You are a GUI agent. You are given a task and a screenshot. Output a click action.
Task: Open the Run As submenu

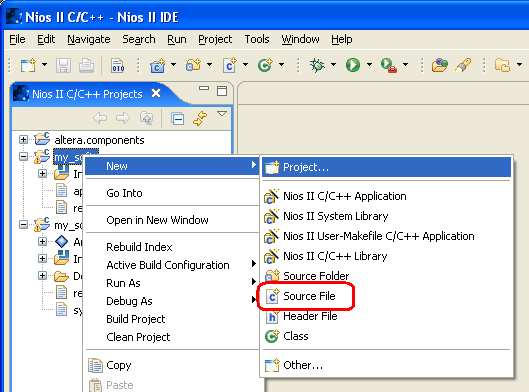click(172, 283)
